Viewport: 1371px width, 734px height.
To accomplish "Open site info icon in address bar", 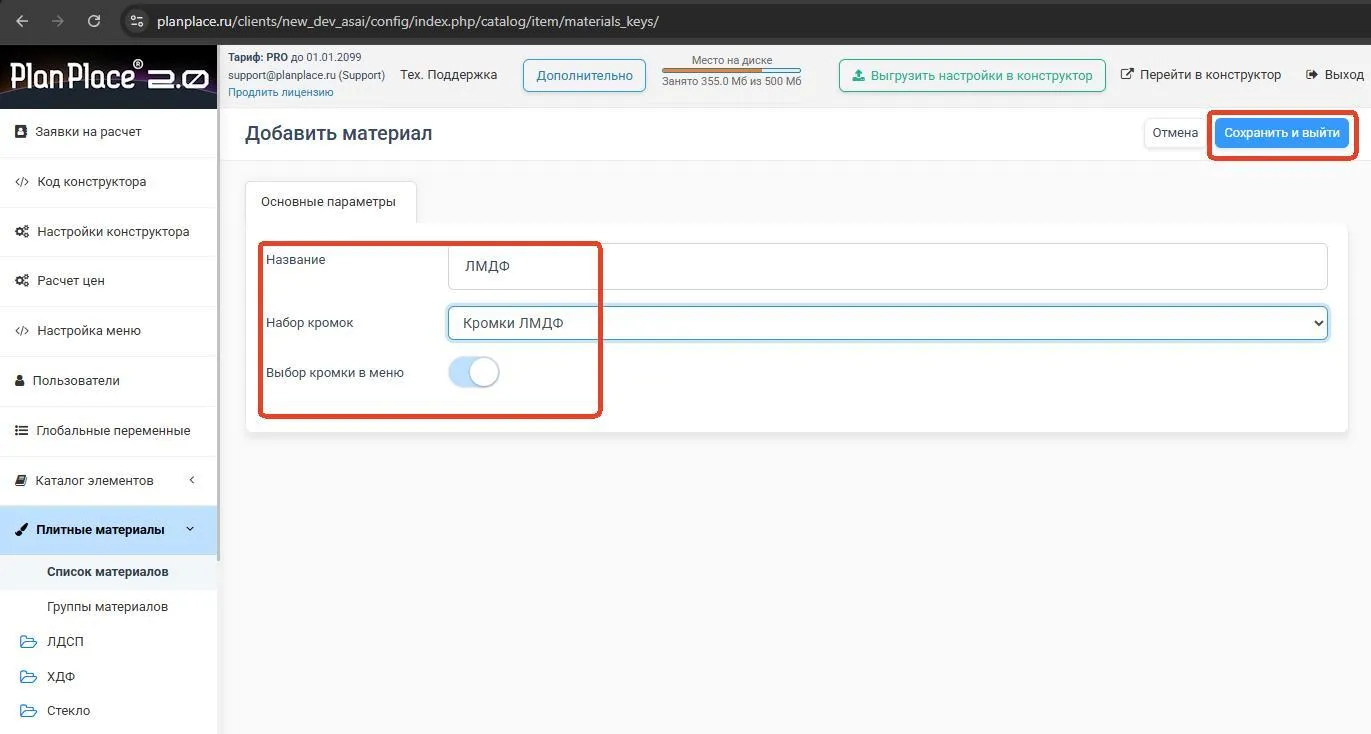I will [137, 21].
